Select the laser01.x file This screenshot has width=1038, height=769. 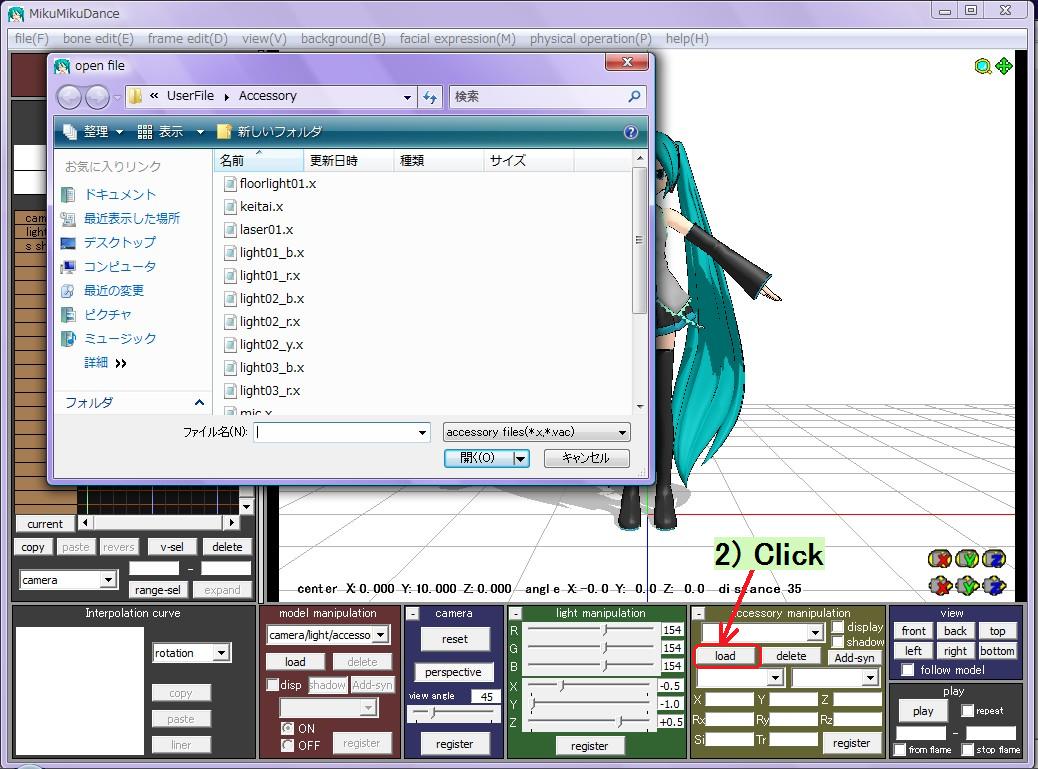pos(259,230)
